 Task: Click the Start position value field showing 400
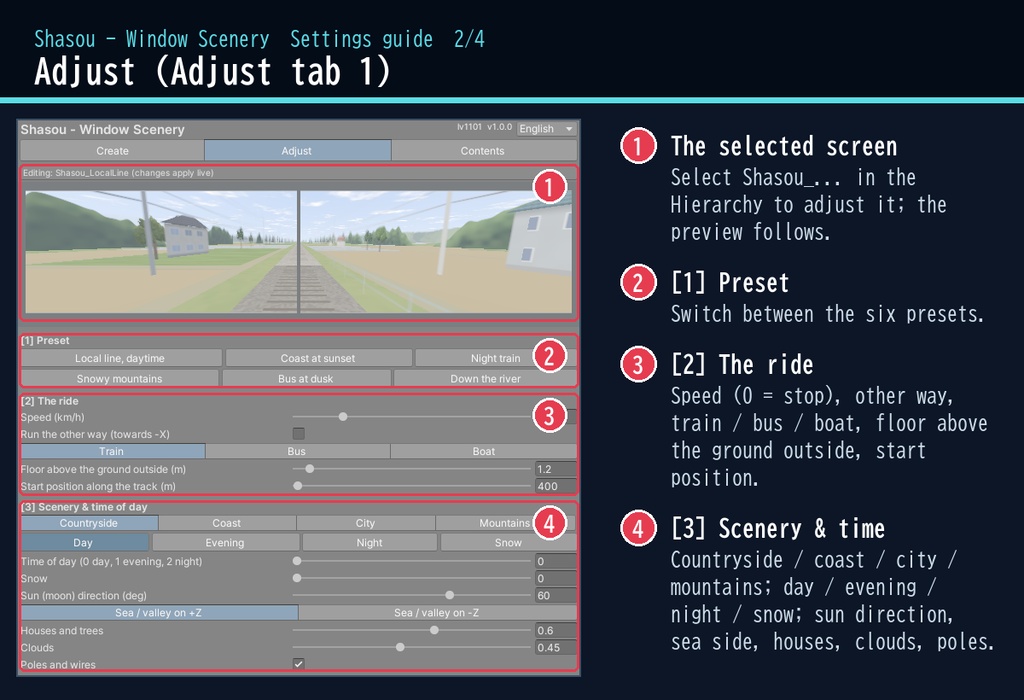pos(555,486)
